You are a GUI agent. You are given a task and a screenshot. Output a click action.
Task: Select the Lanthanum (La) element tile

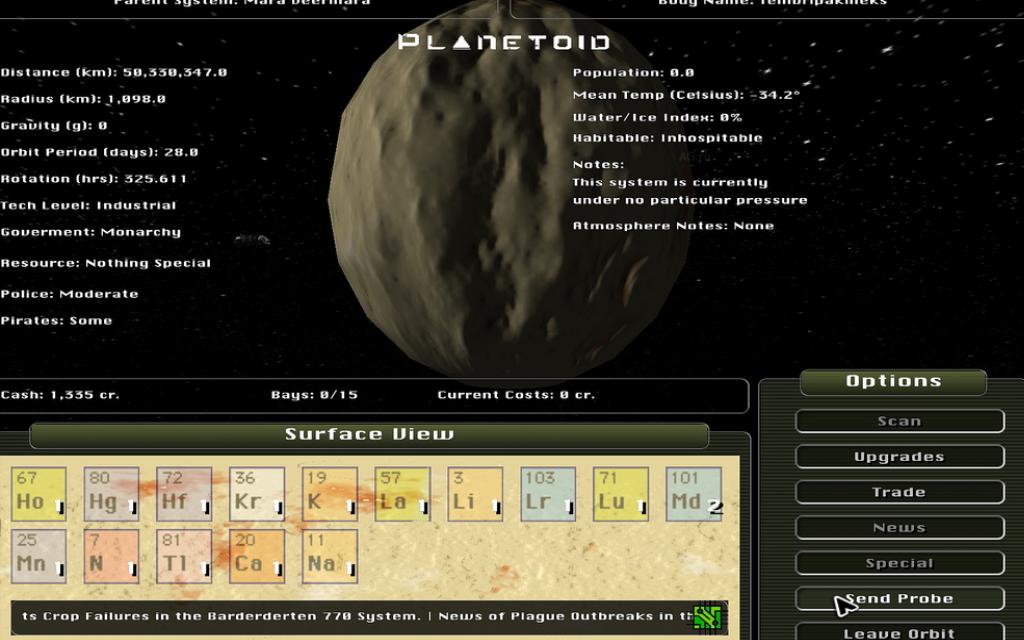(403, 494)
